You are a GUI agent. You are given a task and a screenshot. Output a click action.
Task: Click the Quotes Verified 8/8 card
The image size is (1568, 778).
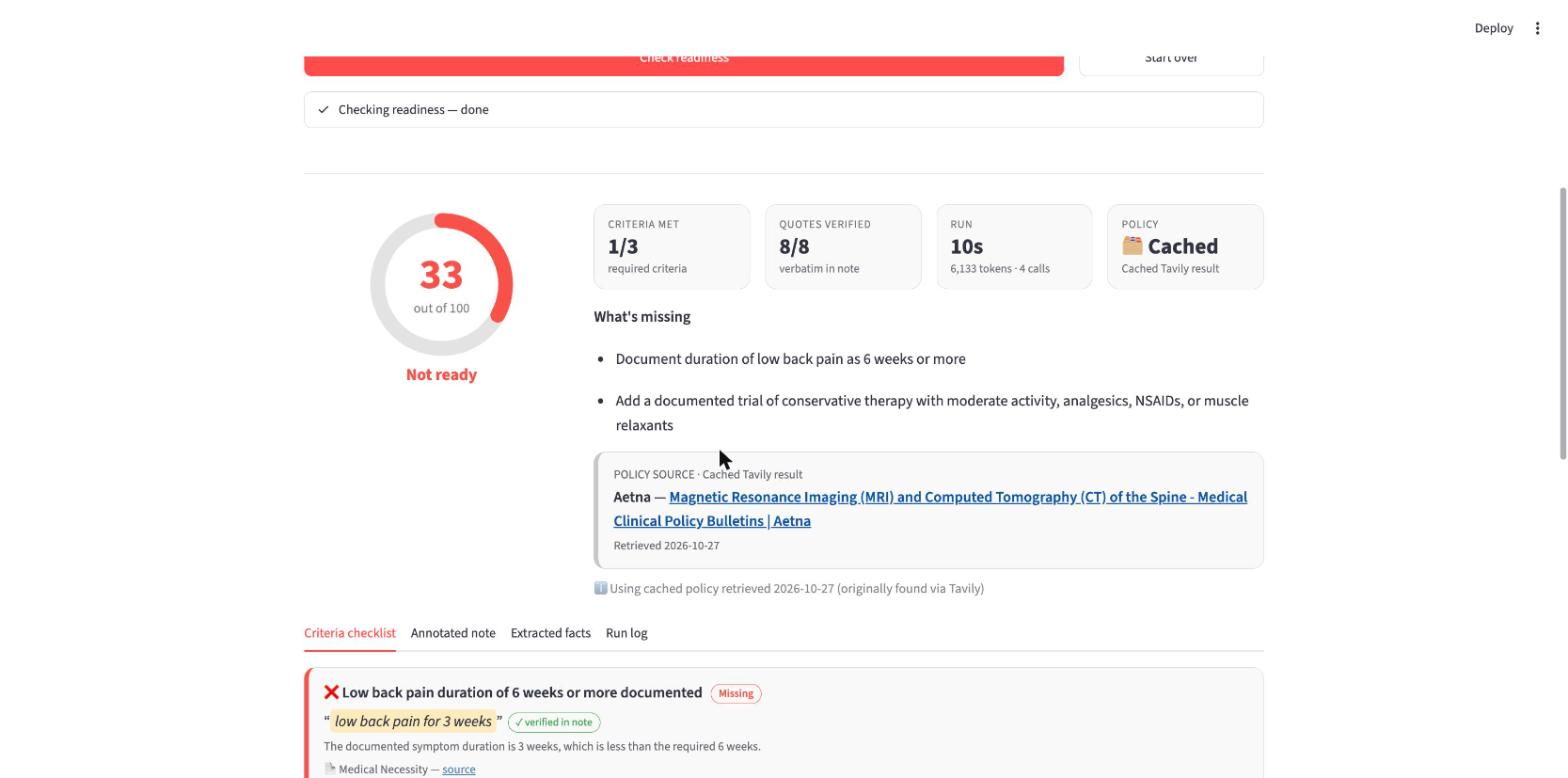[843, 247]
